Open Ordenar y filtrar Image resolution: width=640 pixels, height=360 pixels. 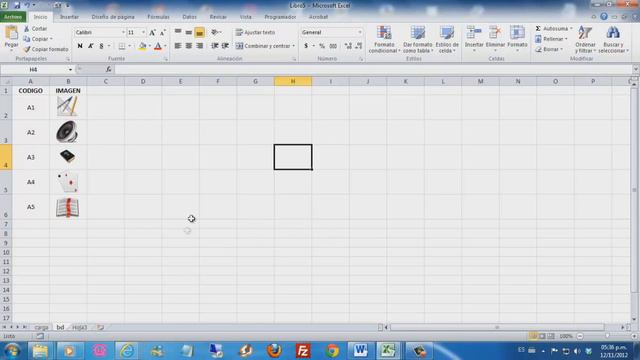click(585, 39)
